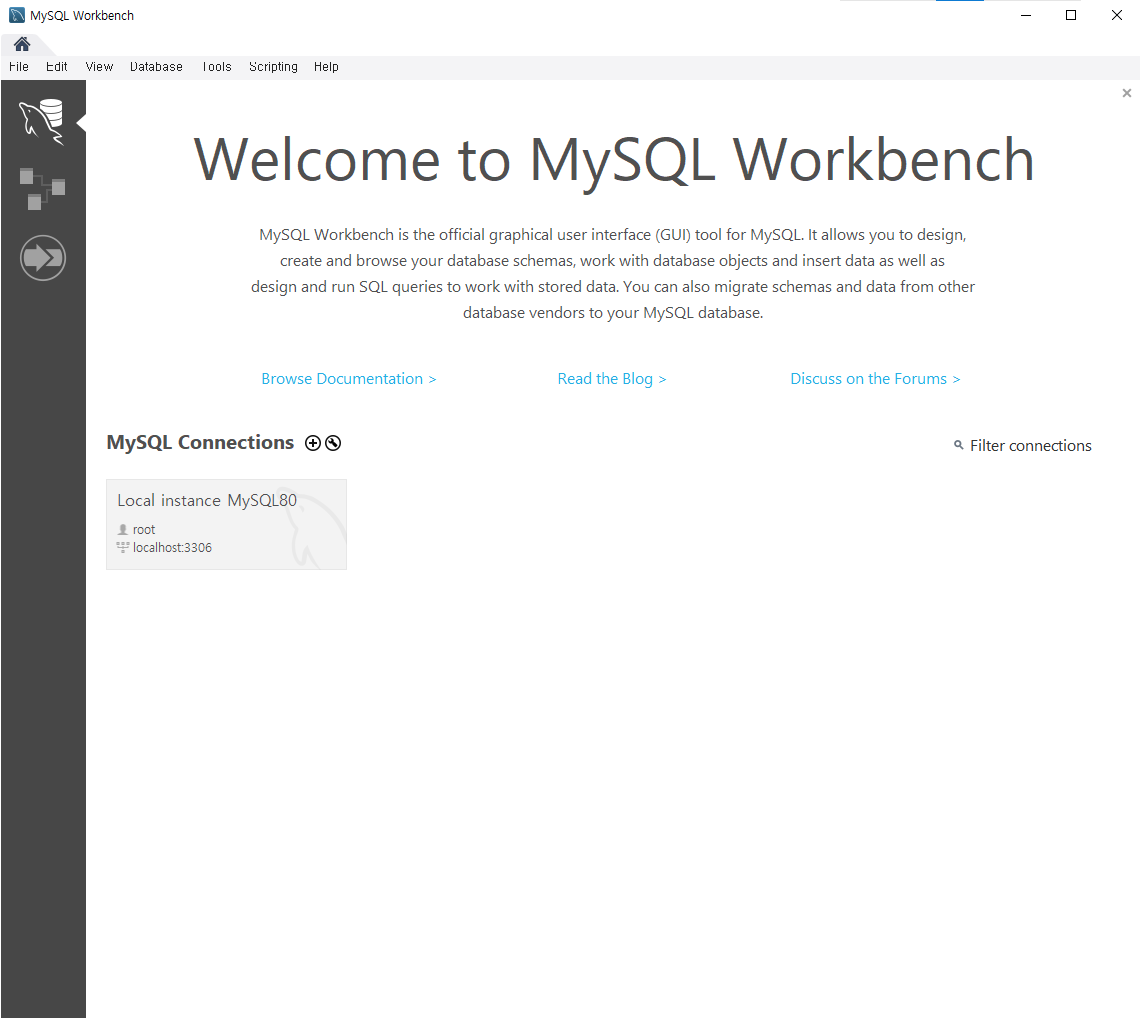The height and width of the screenshot is (1019, 1141).
Task: Follow the Browse Documentation link
Action: pyautogui.click(x=349, y=379)
